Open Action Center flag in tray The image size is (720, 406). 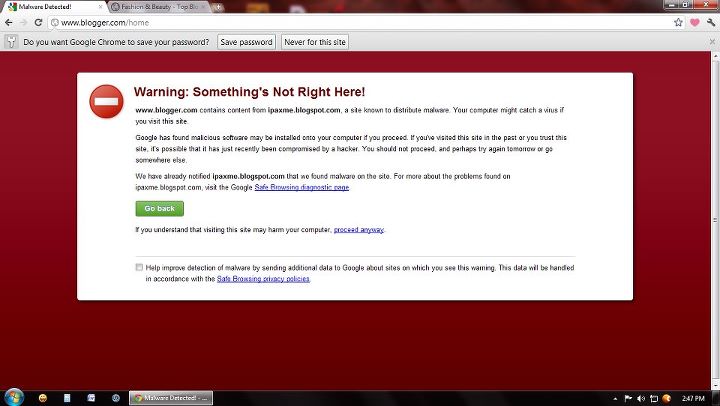[x=628, y=398]
